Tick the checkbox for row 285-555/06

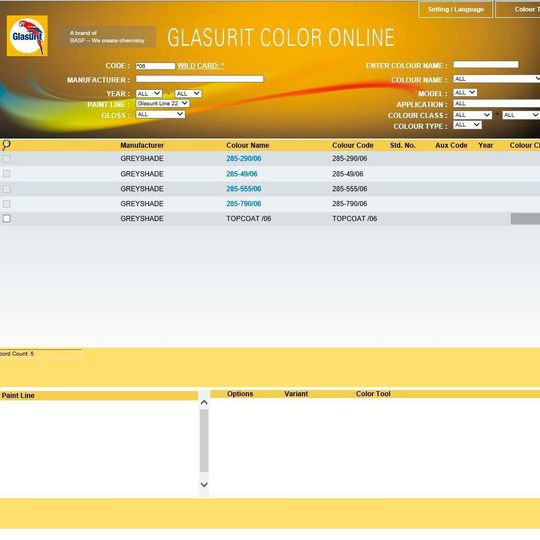coord(7,189)
